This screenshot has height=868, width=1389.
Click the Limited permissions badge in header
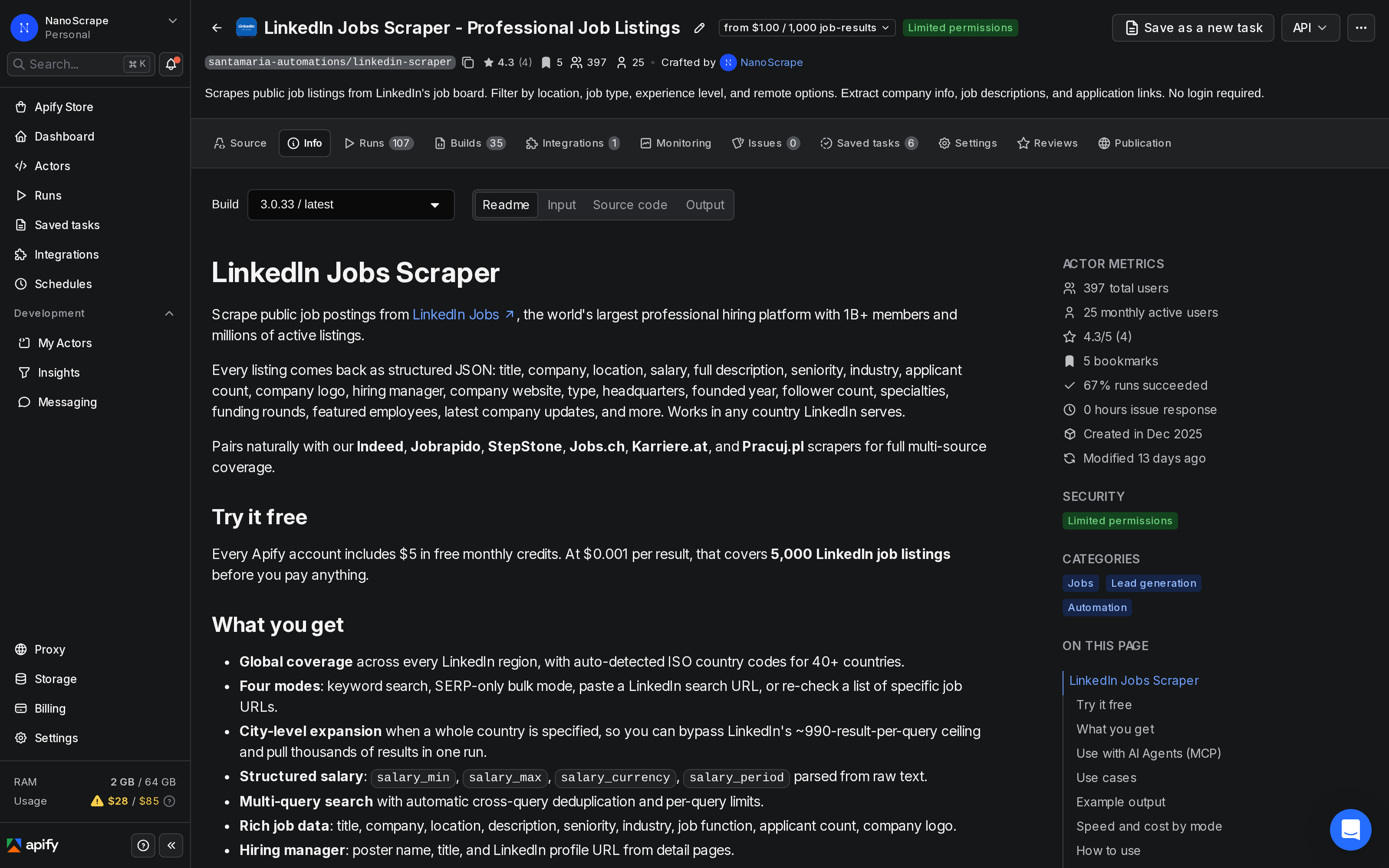960,27
